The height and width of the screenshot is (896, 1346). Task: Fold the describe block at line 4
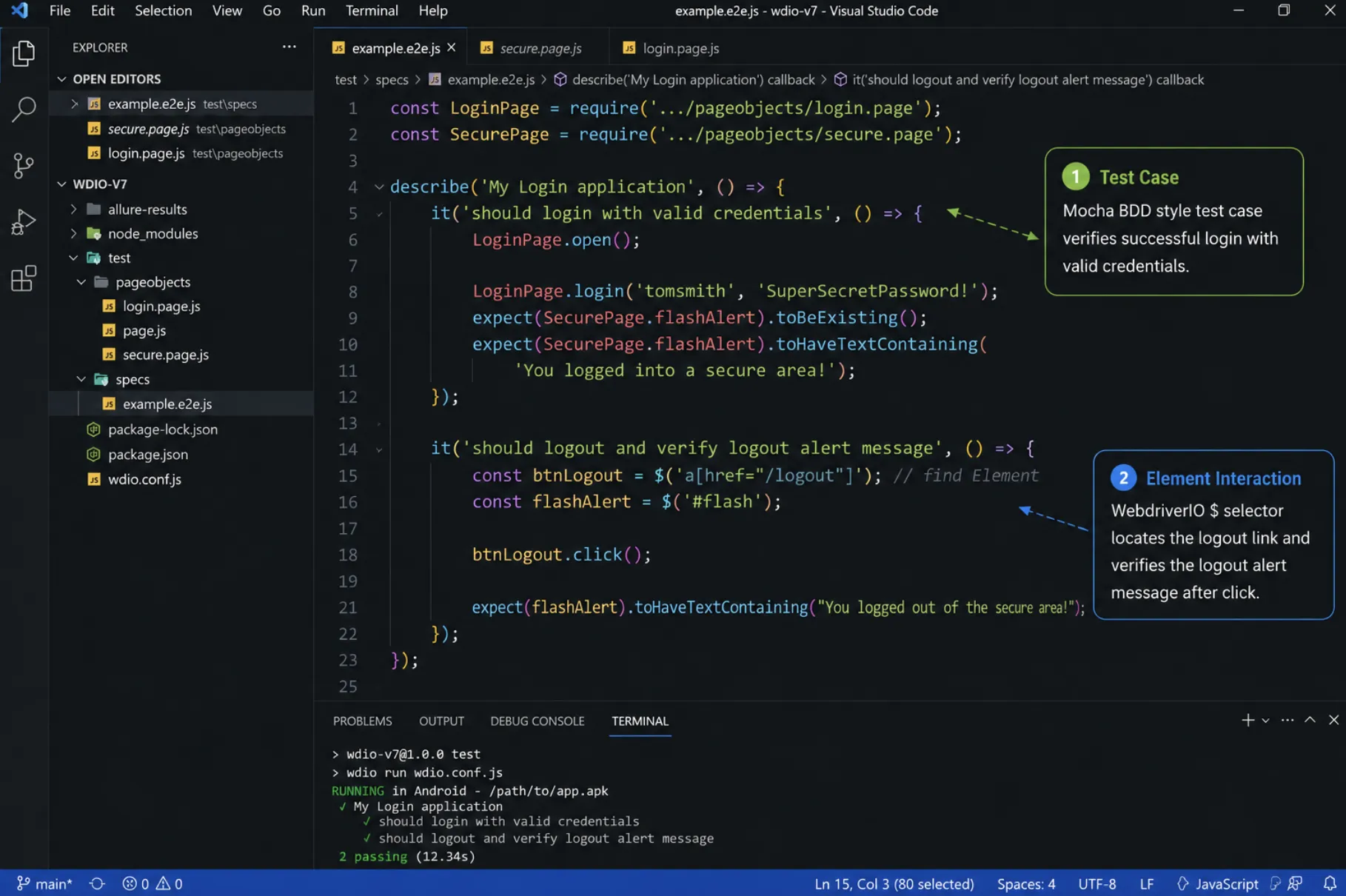[379, 187]
